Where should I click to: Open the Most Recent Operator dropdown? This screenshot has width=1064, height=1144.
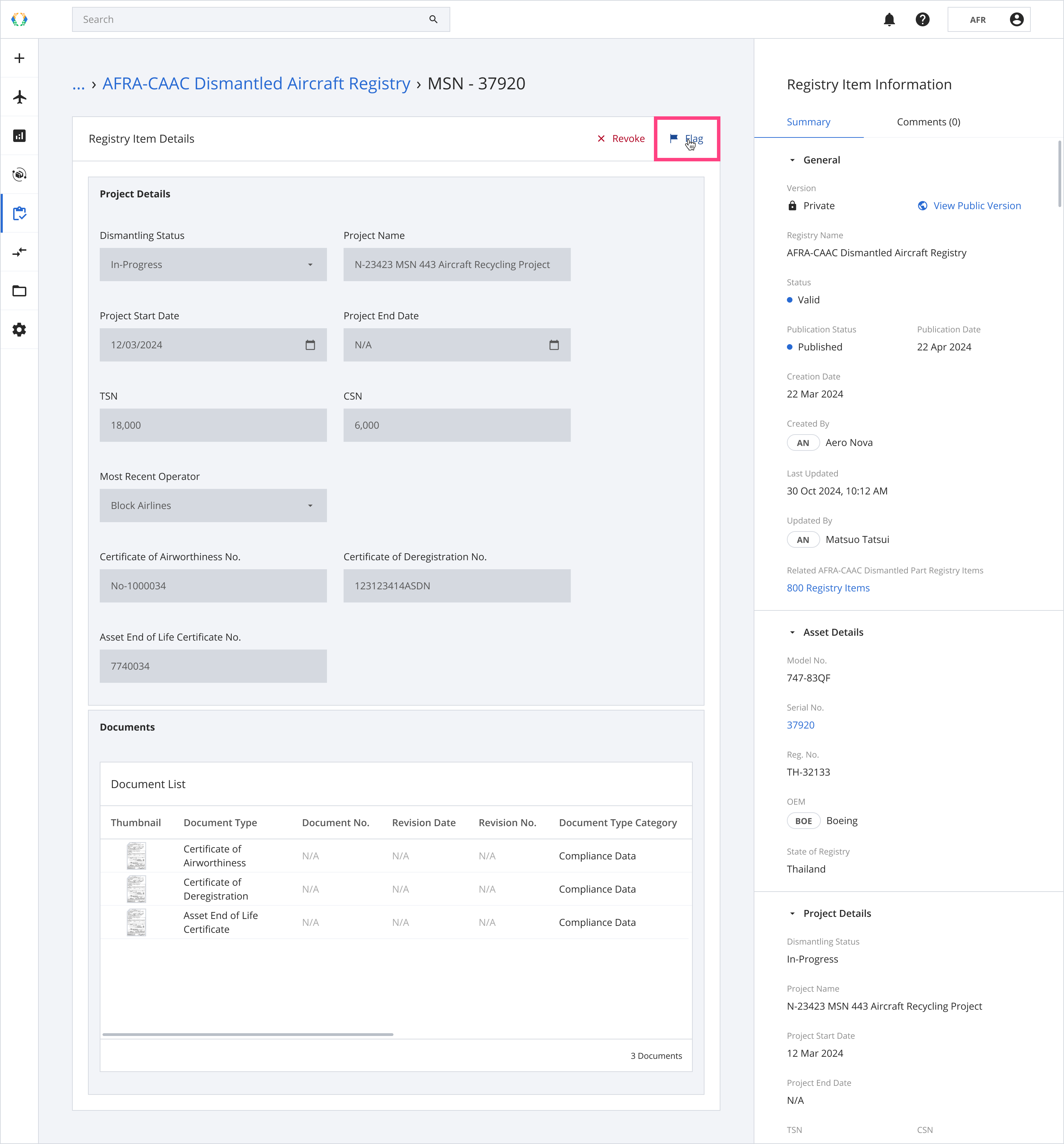213,506
